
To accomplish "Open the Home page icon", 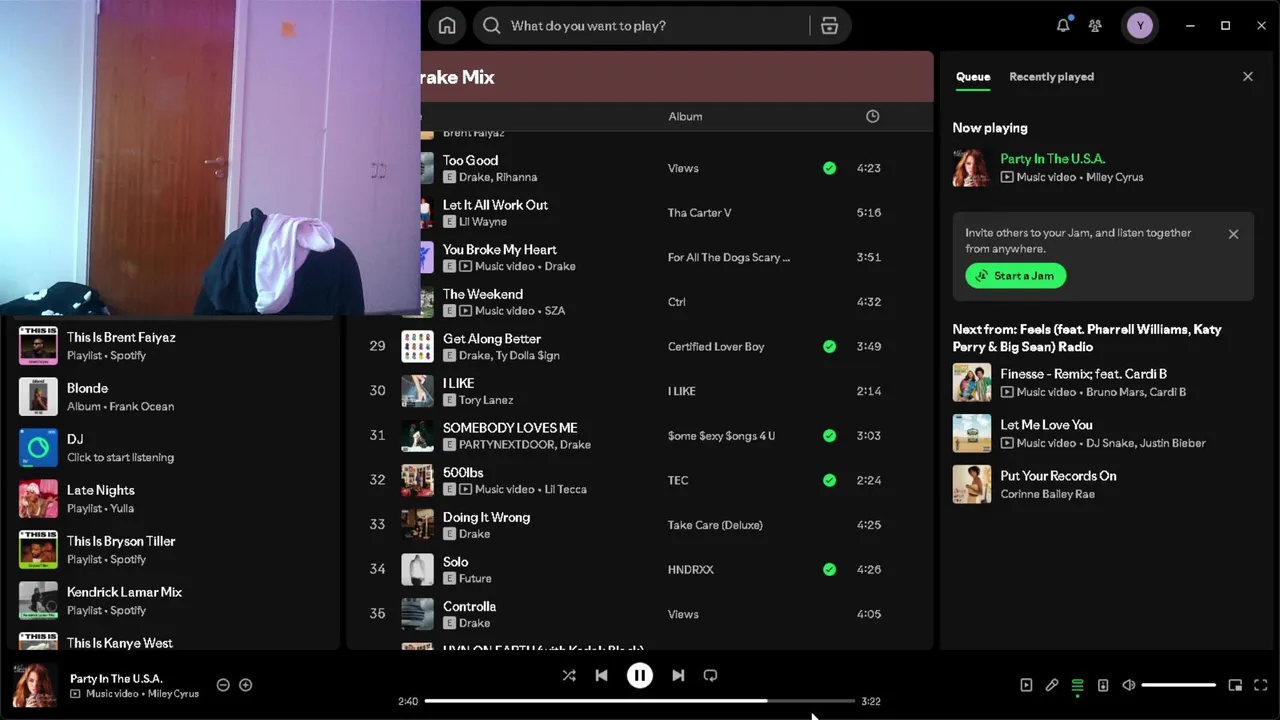I will coord(447,26).
